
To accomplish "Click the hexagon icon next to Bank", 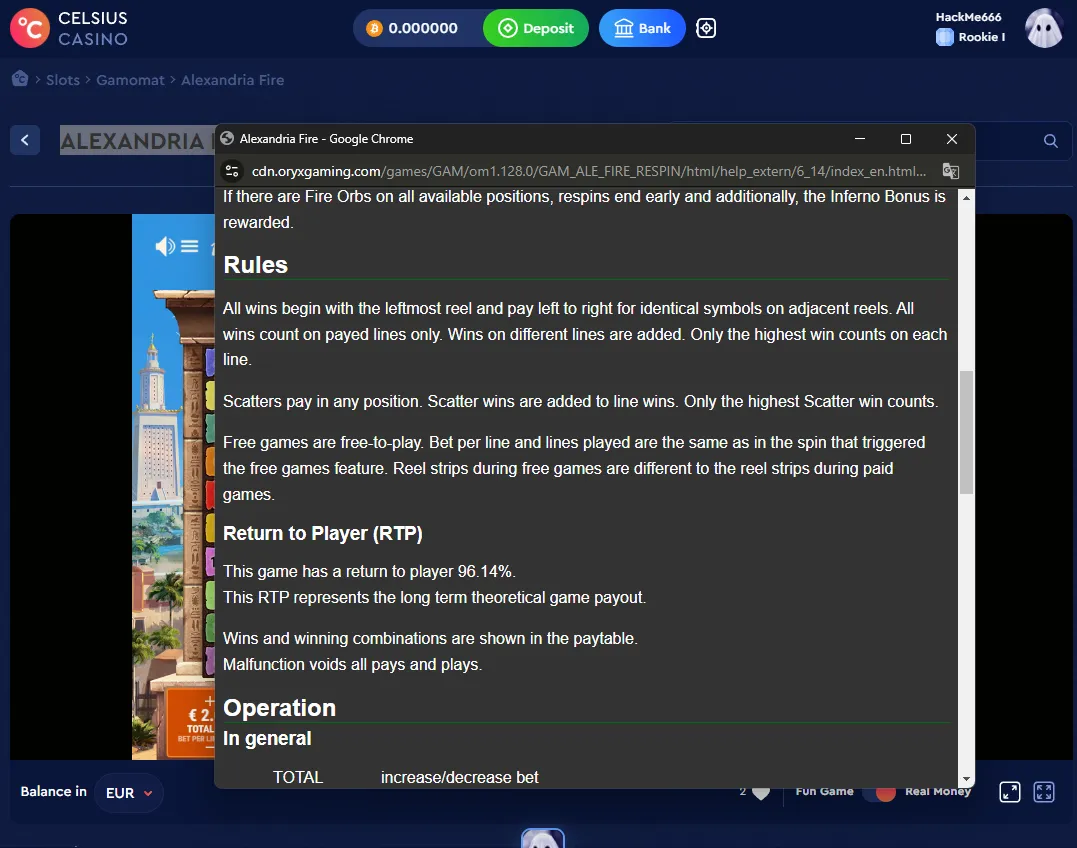I will [706, 28].
